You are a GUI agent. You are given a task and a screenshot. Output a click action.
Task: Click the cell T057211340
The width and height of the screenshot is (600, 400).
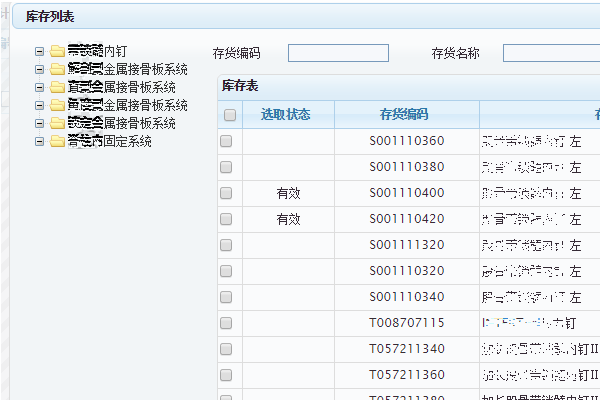[407, 349]
